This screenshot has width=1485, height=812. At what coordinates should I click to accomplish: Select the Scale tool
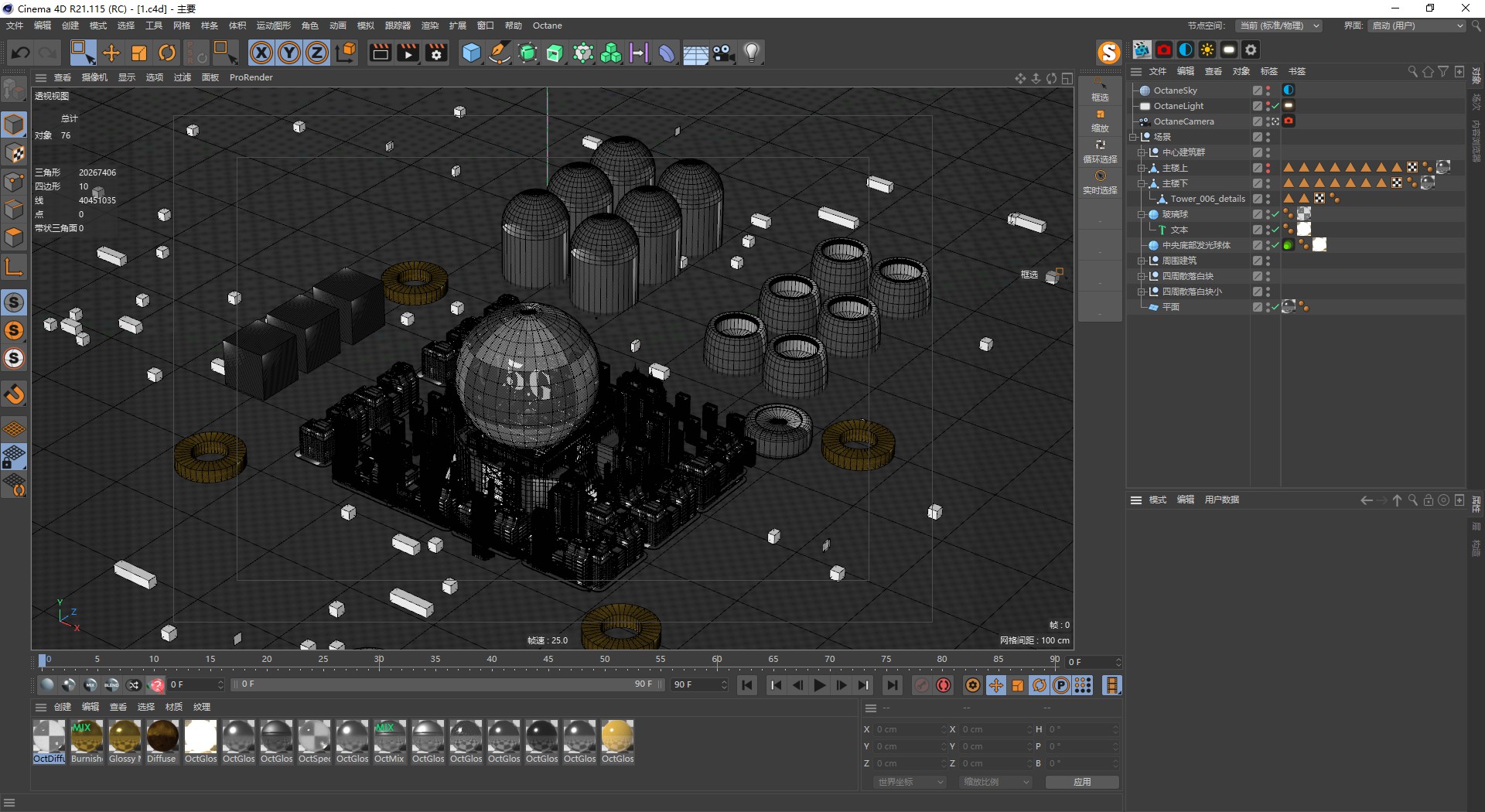click(139, 53)
